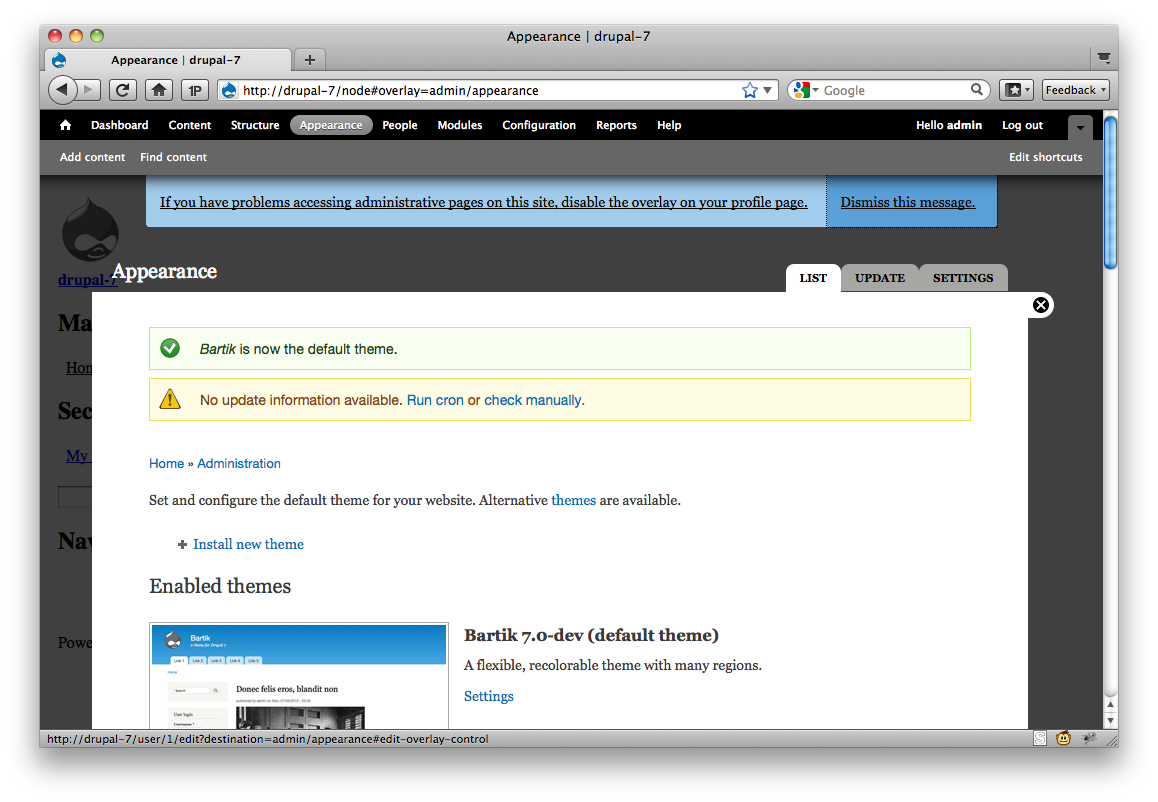Click the 1P password toolbar icon
The height and width of the screenshot is (802, 1158).
[x=194, y=89]
